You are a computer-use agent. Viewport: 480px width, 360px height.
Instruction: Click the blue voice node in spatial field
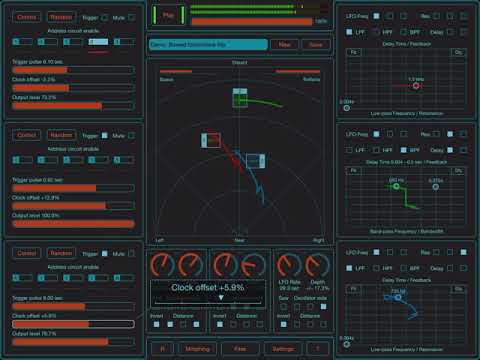[x=256, y=161]
